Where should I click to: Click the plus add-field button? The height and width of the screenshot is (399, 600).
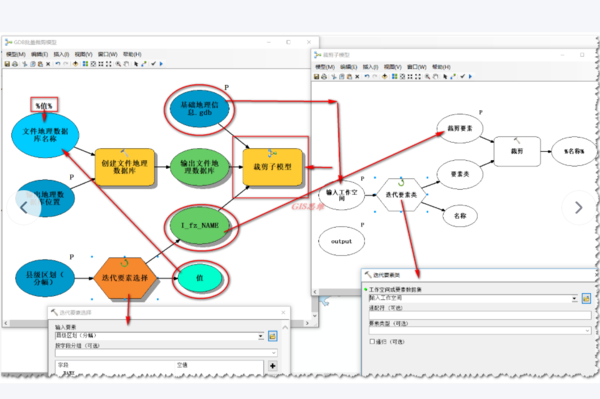pos(272,366)
